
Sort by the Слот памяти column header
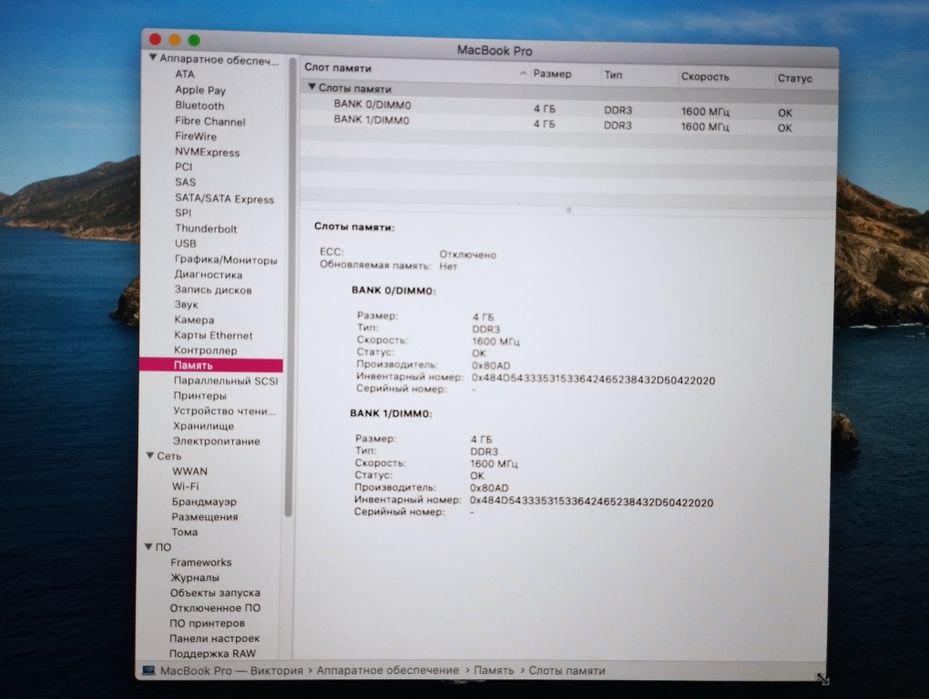[338, 68]
